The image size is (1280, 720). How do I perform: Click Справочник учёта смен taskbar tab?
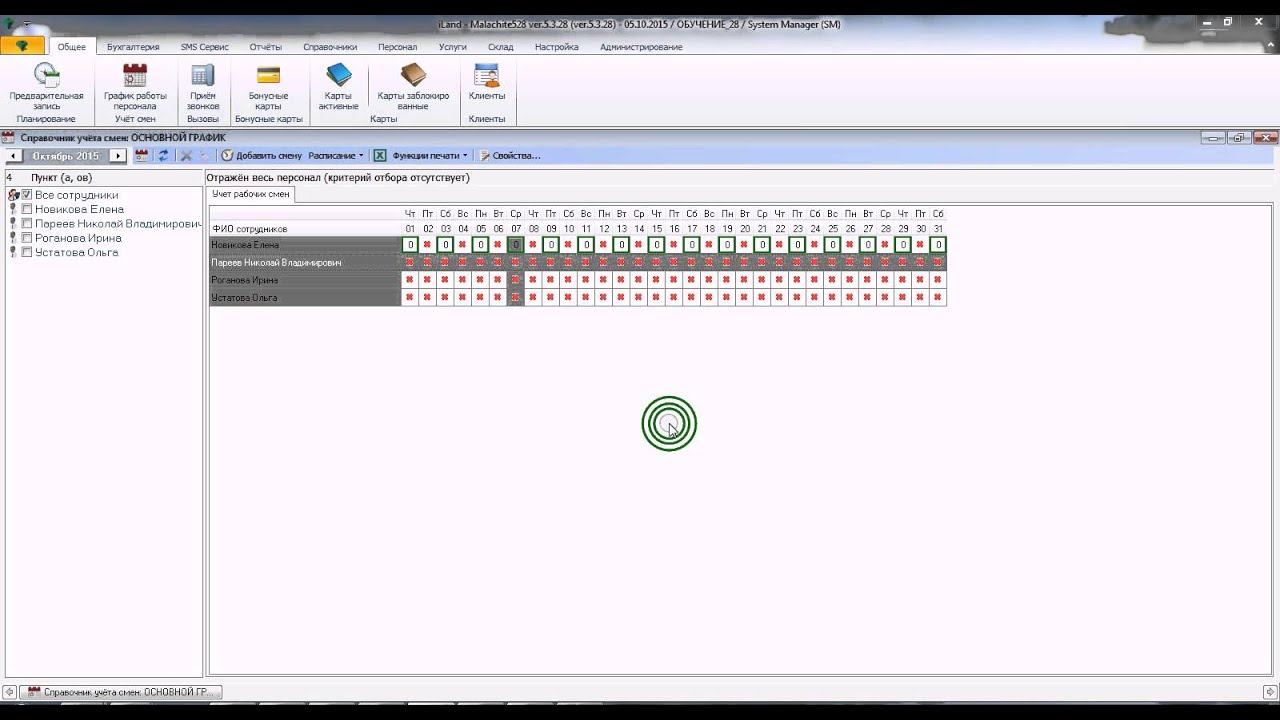tap(120, 692)
